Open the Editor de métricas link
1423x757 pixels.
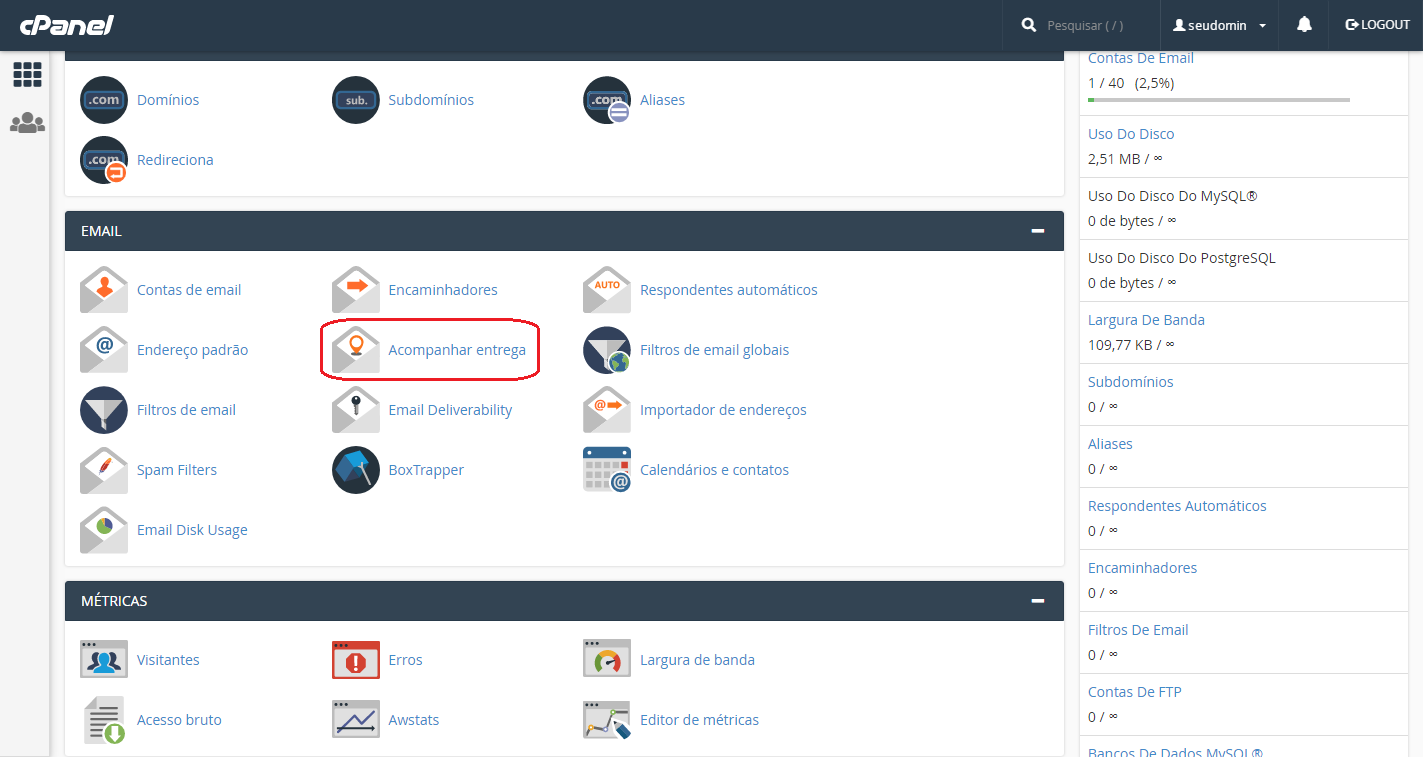(699, 720)
